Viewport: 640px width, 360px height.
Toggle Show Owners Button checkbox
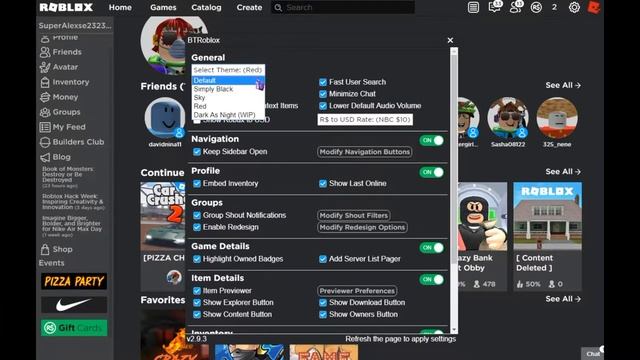click(x=323, y=315)
